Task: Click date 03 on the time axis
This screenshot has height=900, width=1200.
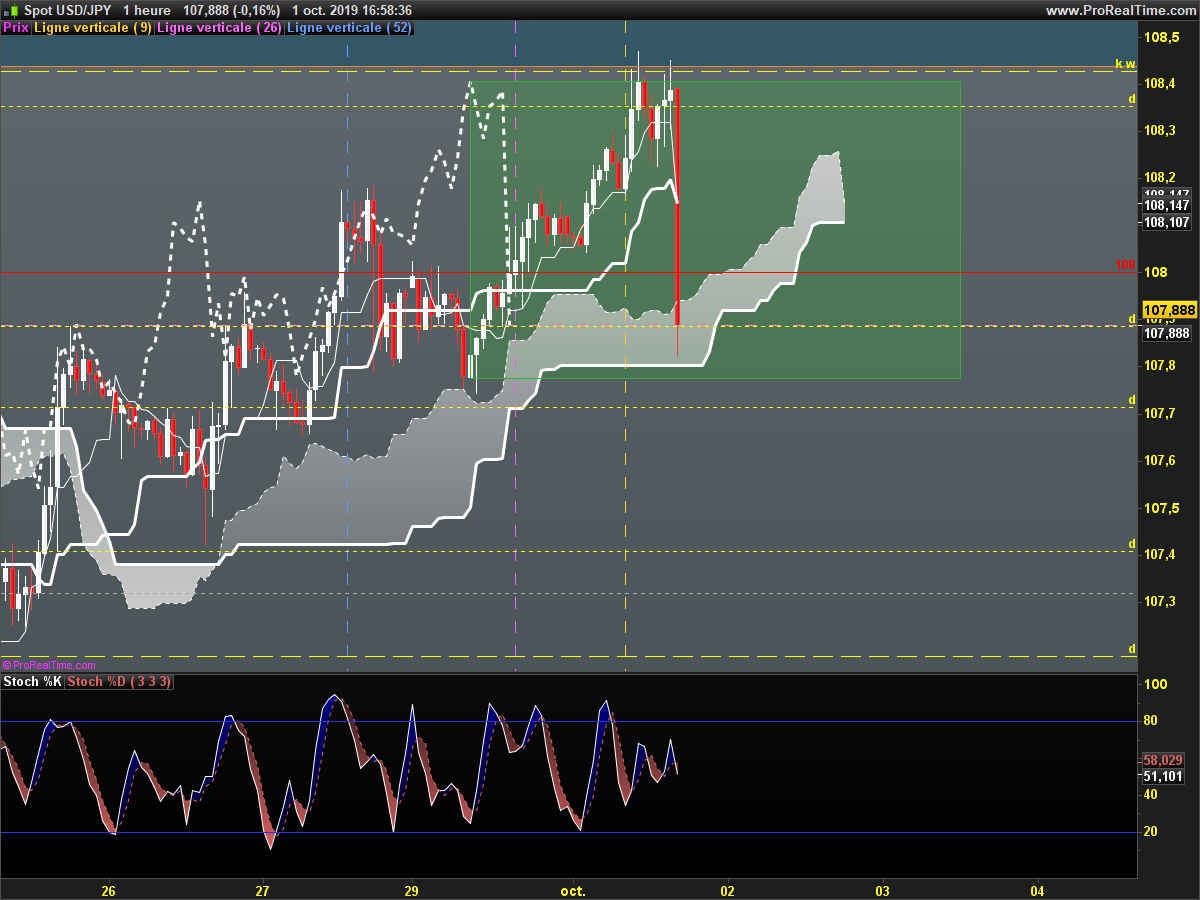Action: (882, 890)
